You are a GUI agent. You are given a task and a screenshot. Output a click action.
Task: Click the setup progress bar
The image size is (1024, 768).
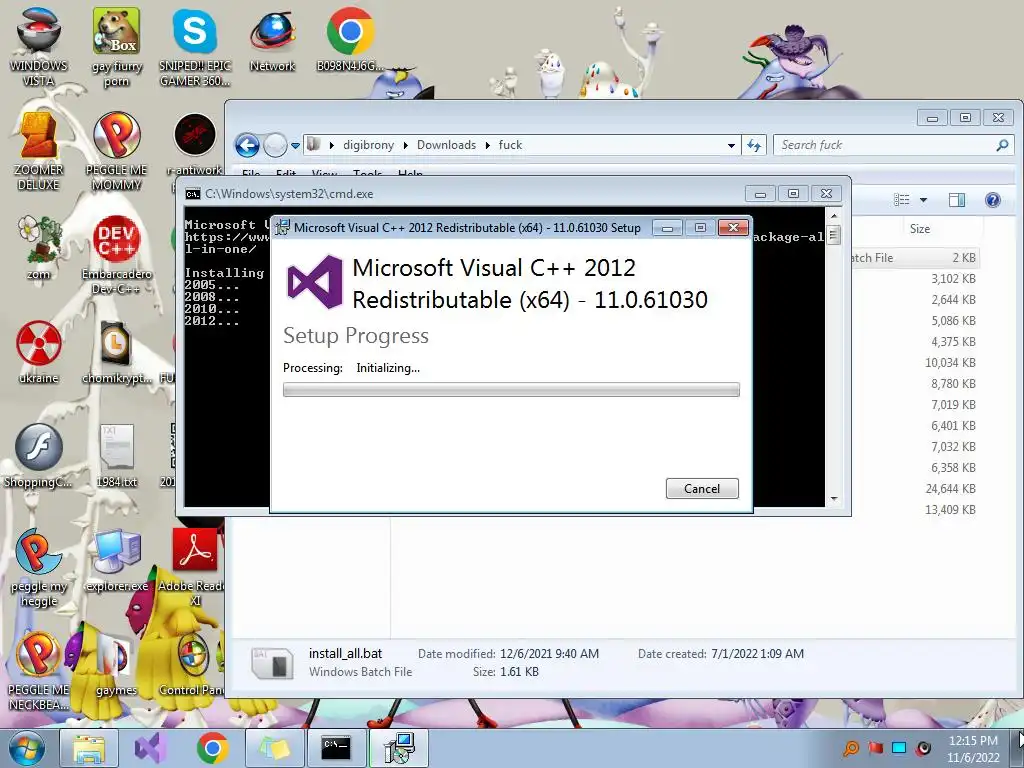point(511,390)
